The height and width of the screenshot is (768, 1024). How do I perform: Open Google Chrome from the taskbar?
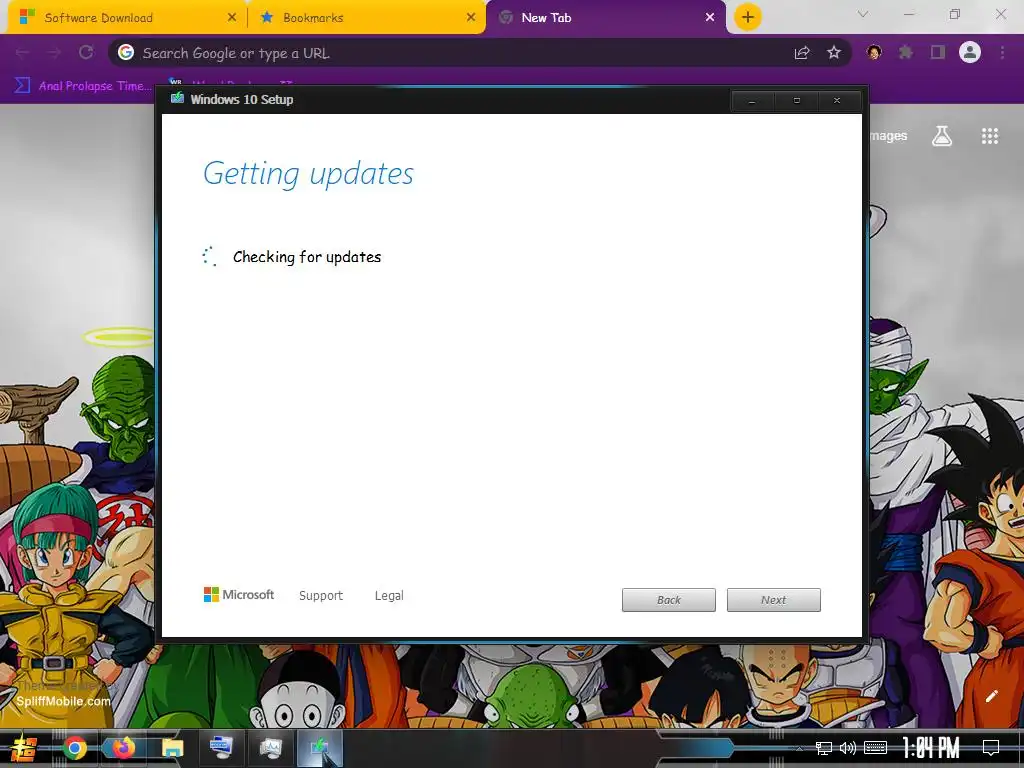pyautogui.click(x=74, y=748)
